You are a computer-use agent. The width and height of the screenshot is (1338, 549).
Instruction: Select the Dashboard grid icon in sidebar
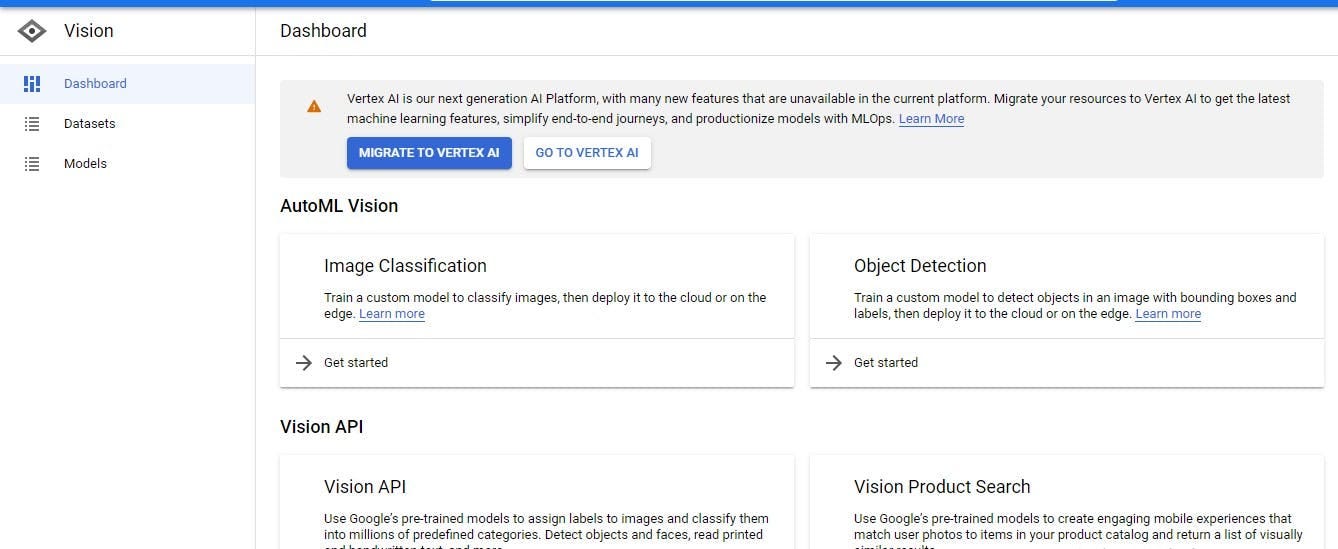(x=32, y=84)
